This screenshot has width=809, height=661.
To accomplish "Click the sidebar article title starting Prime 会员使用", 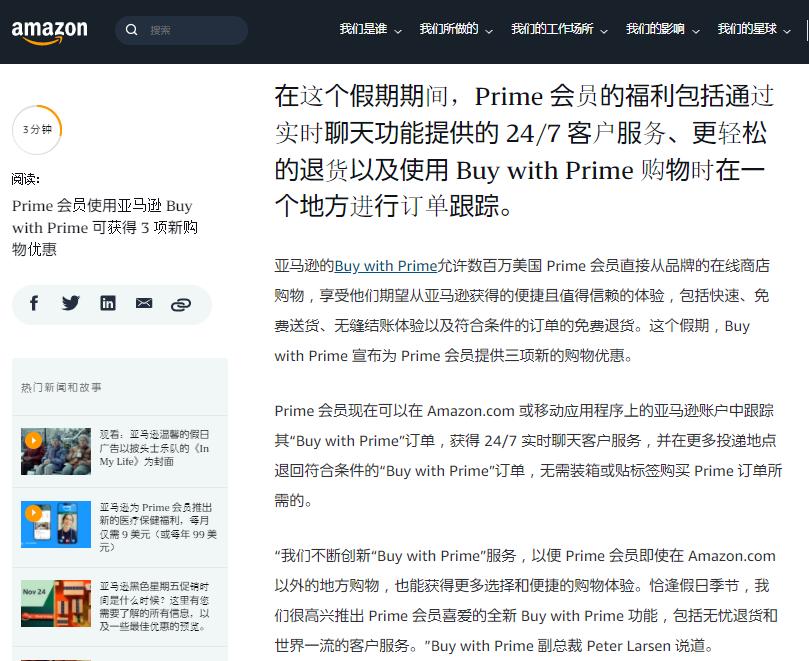I will click(x=105, y=228).
